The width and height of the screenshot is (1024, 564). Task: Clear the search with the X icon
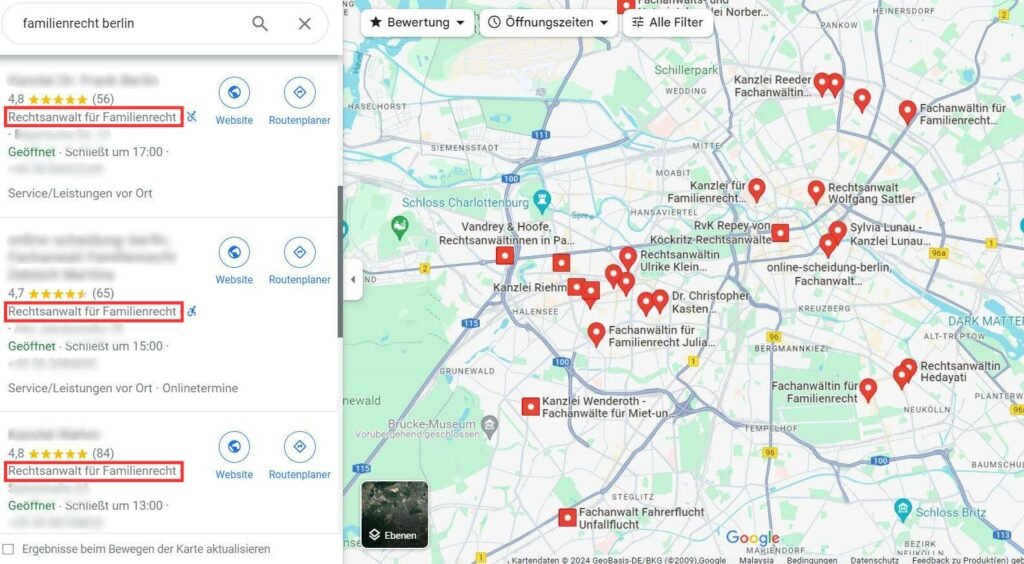(x=304, y=24)
